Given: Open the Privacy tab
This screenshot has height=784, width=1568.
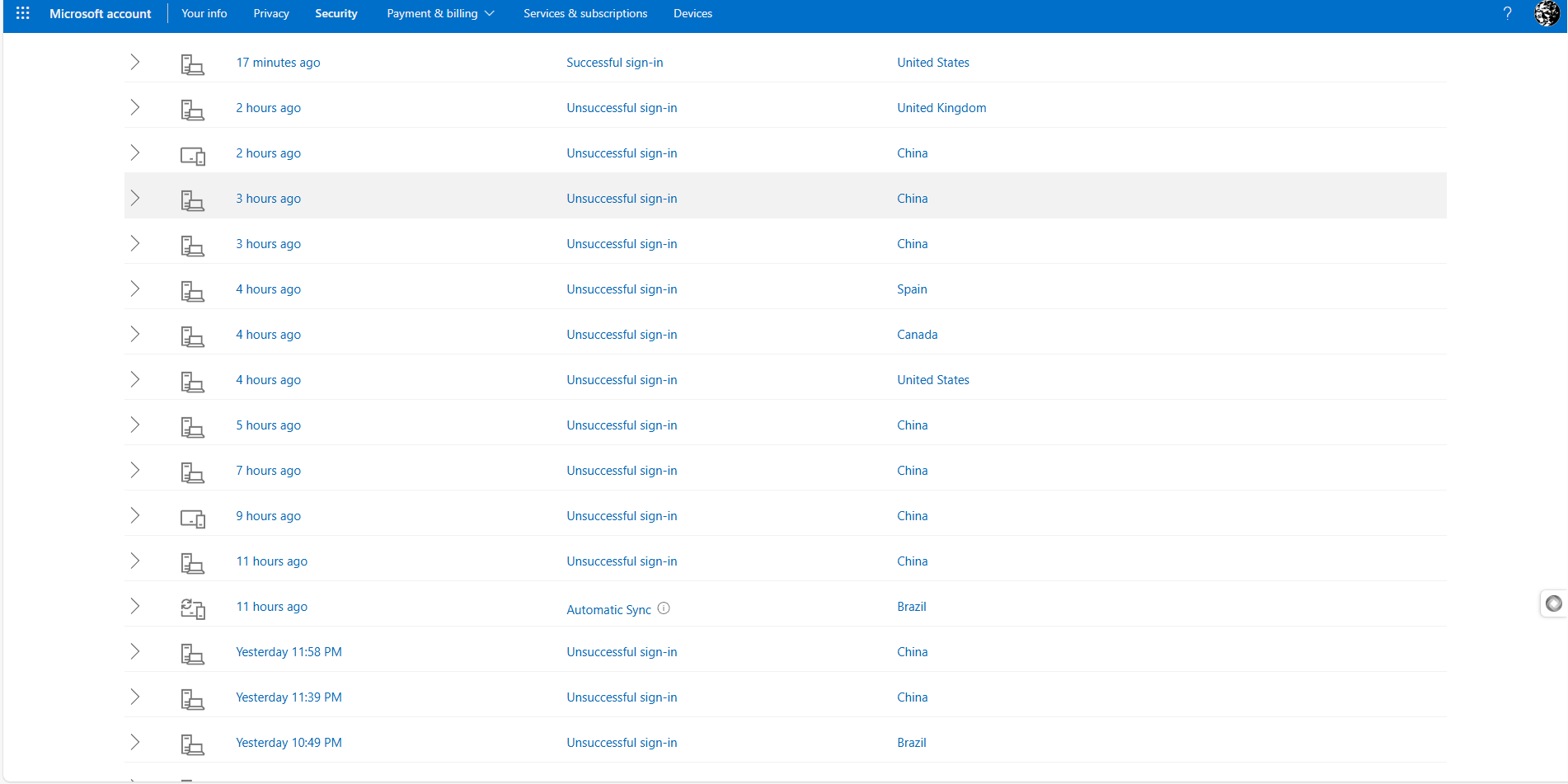Looking at the screenshot, I should click(271, 13).
